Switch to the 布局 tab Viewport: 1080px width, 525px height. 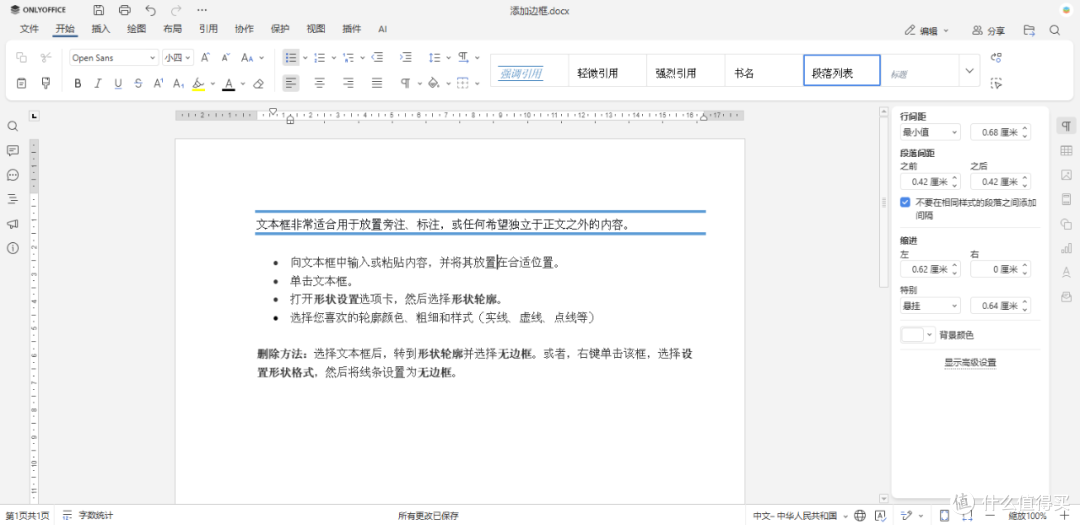click(x=173, y=30)
